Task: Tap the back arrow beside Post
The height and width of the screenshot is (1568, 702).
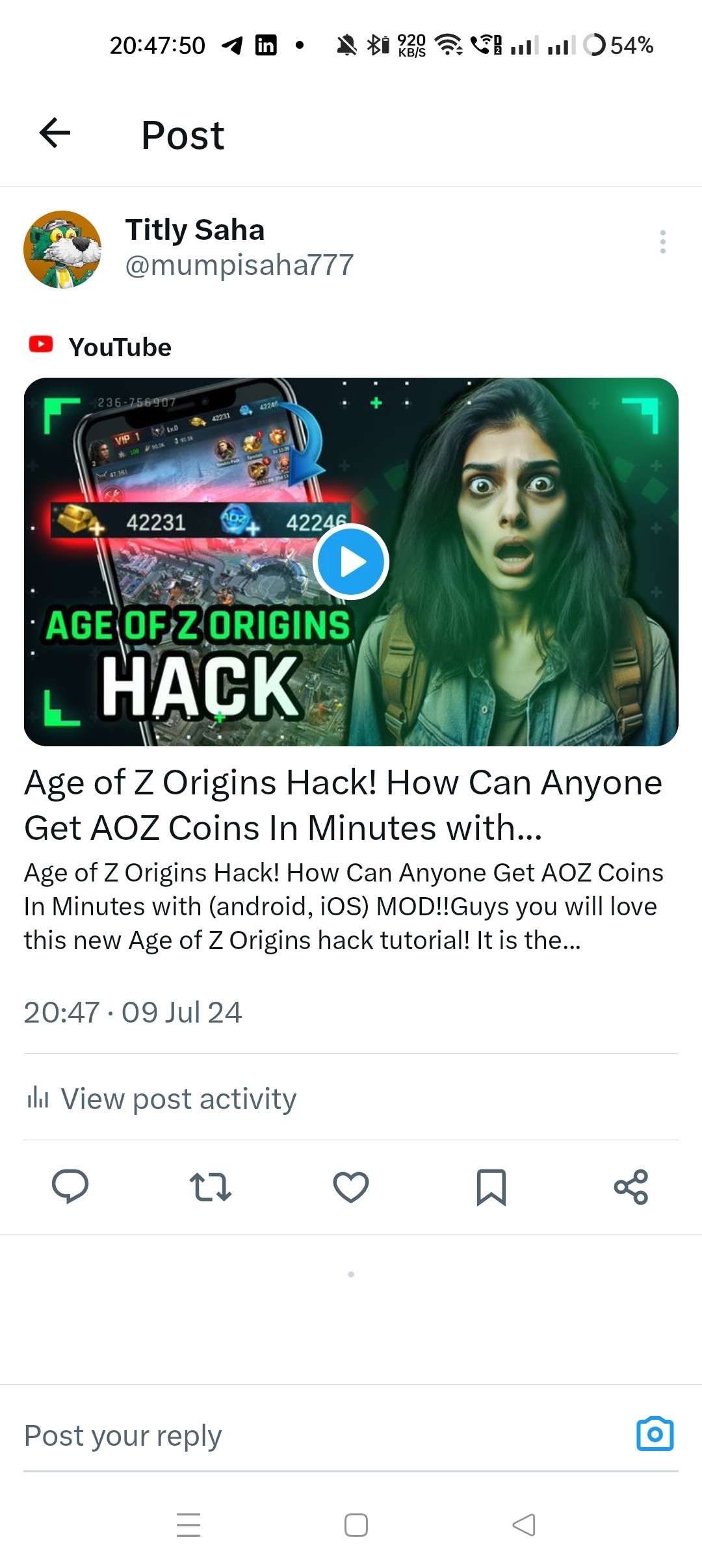Action: click(55, 133)
